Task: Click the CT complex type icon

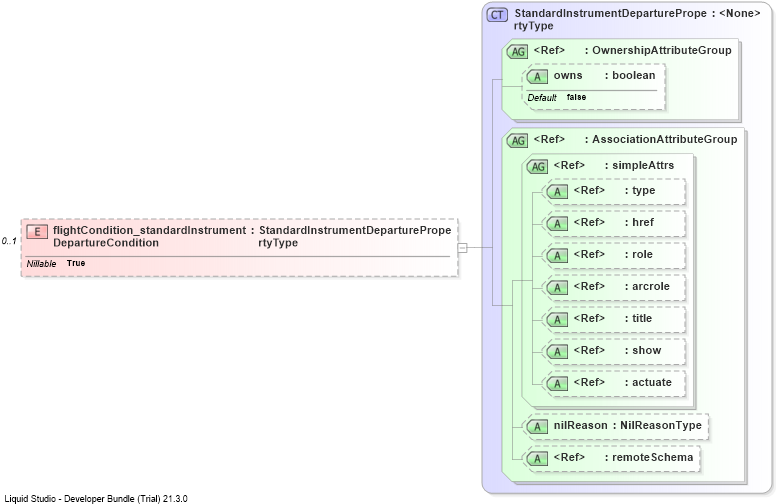Action: pos(497,15)
